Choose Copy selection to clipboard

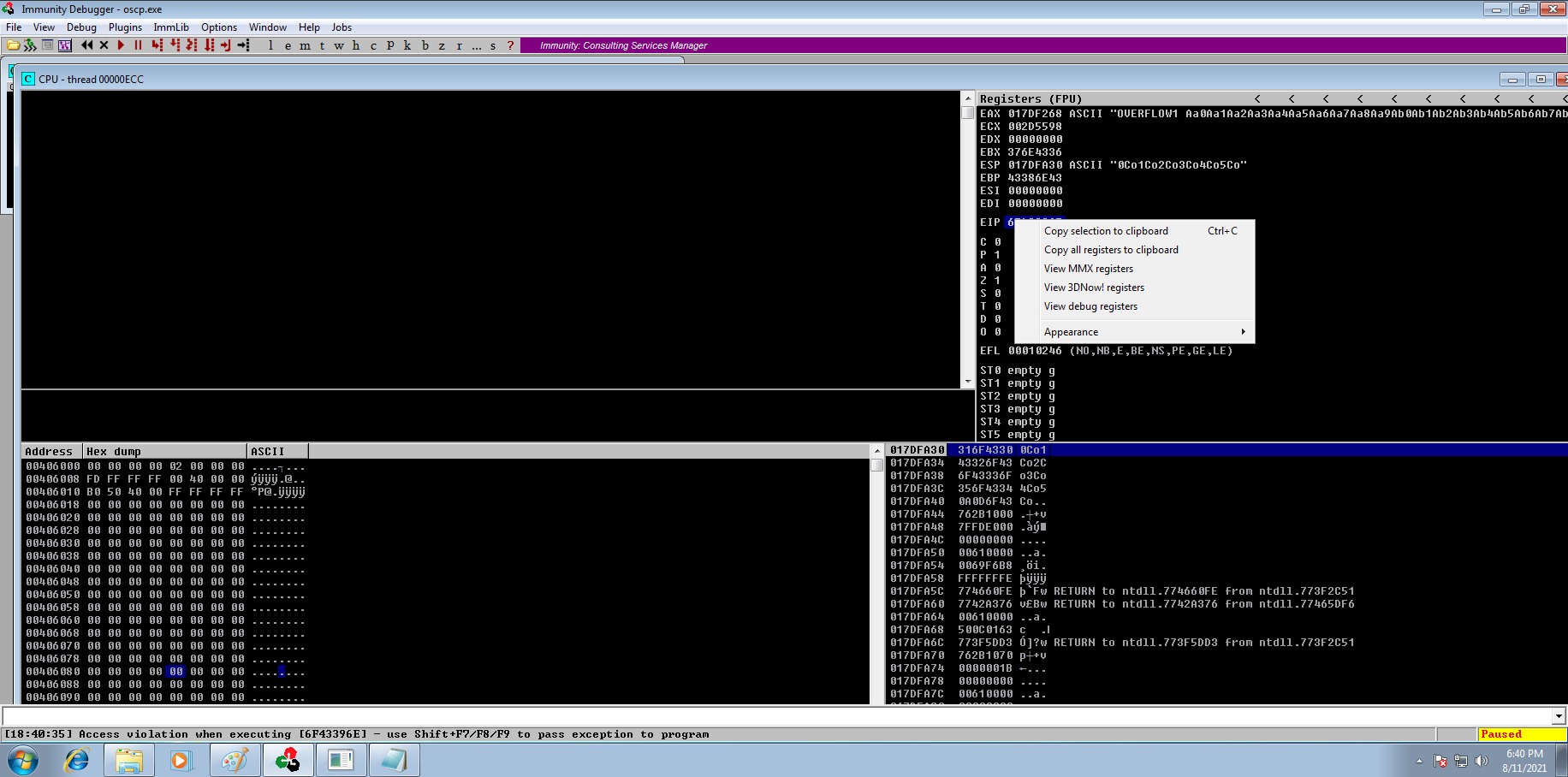pyautogui.click(x=1135, y=231)
